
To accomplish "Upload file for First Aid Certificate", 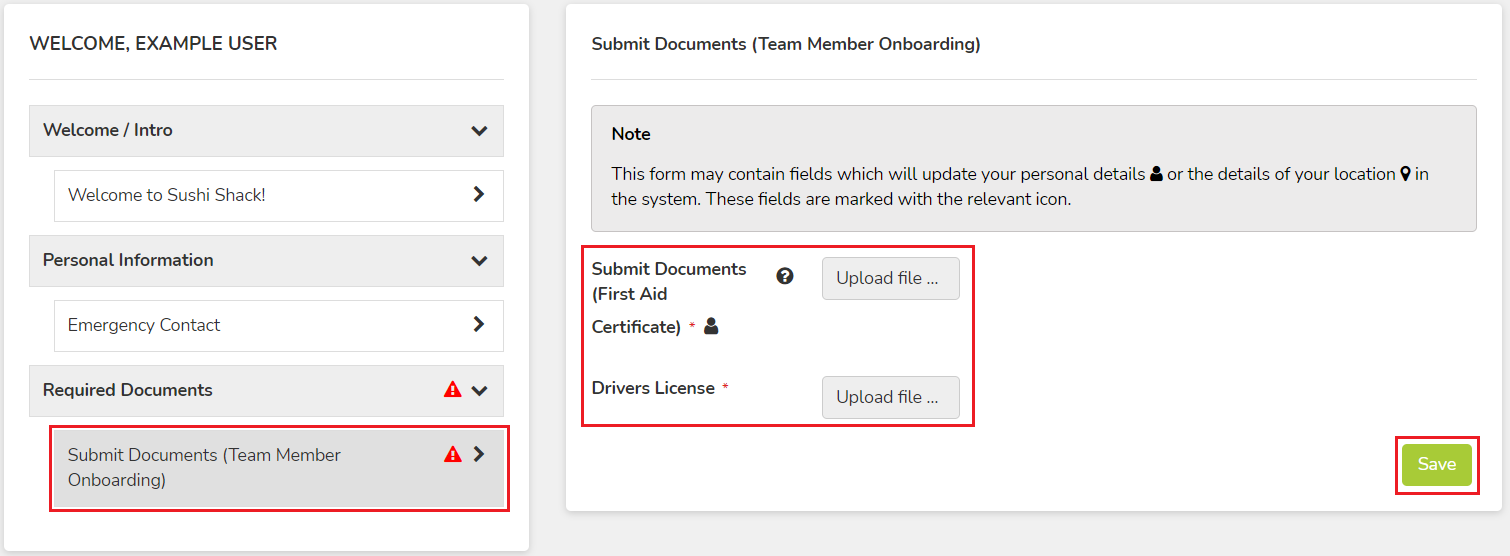I will pyautogui.click(x=890, y=279).
